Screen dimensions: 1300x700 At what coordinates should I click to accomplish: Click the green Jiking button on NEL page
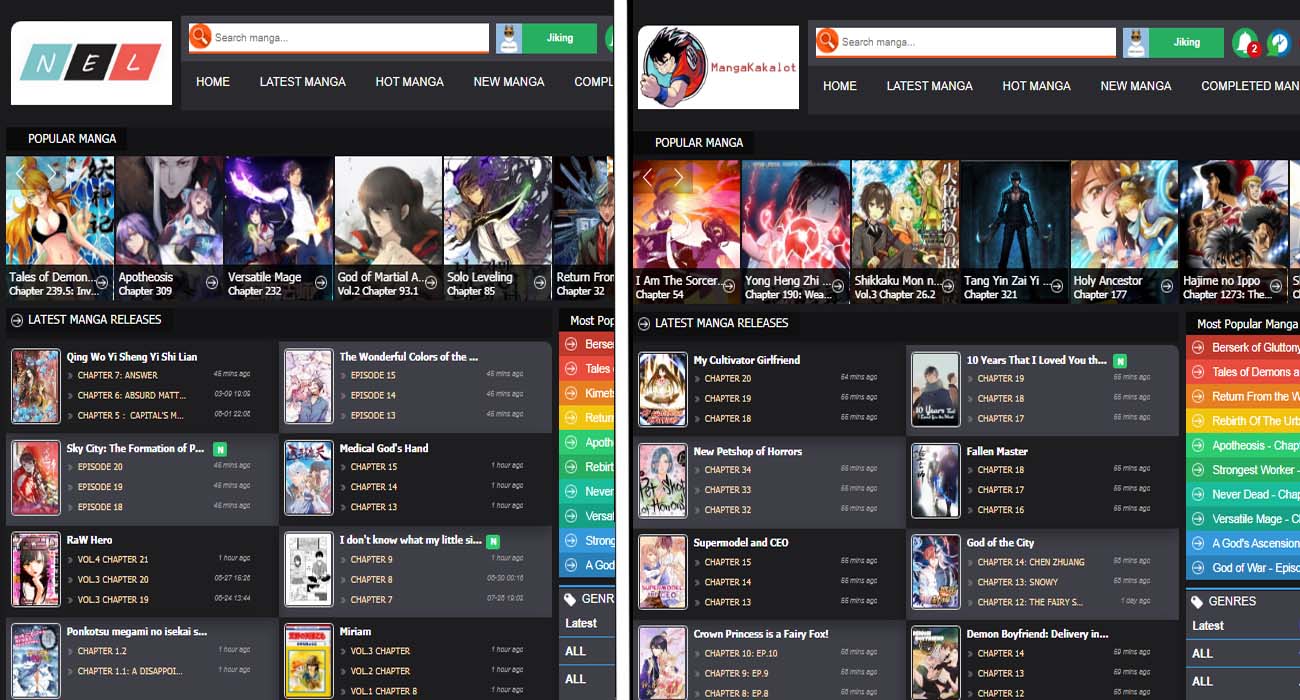(560, 38)
